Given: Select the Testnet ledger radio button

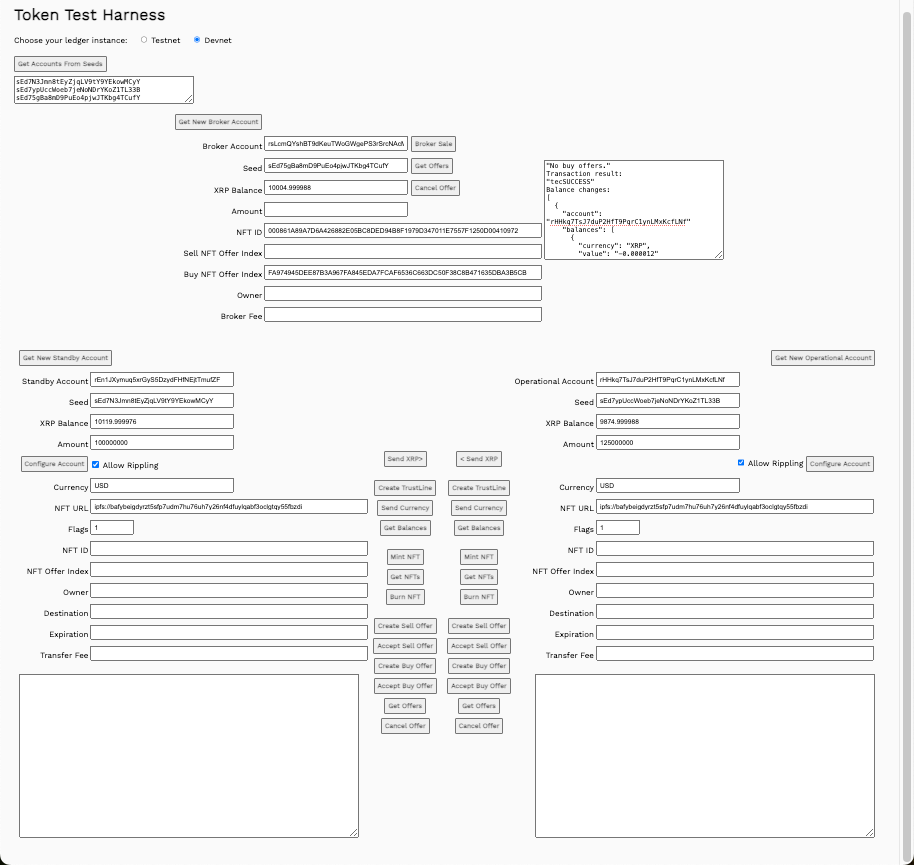Looking at the screenshot, I should tap(144, 40).
